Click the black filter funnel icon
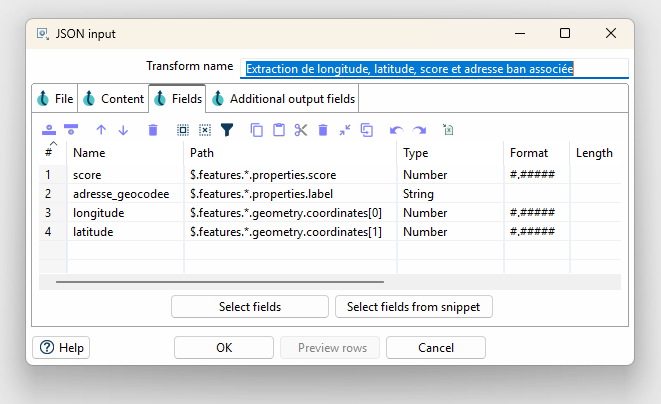The width and height of the screenshot is (661, 404). pos(227,130)
